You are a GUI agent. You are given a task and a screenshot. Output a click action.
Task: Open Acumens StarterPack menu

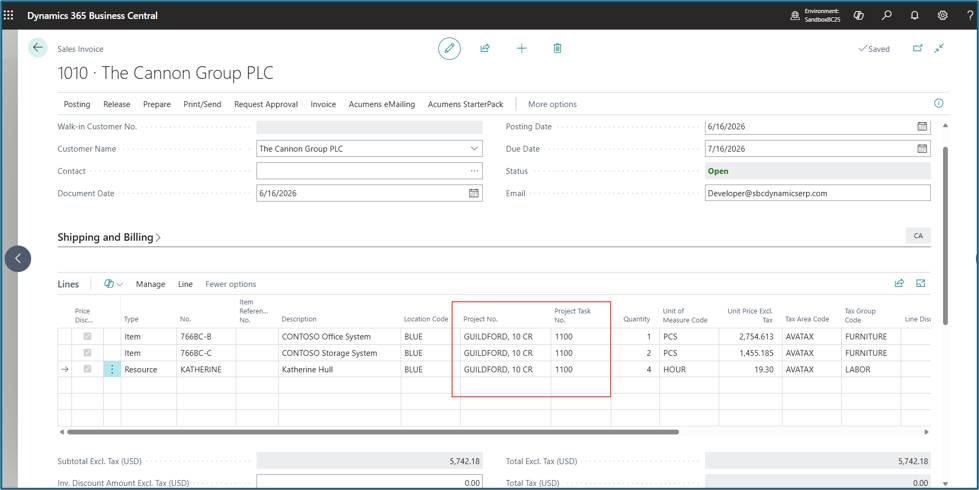click(466, 104)
